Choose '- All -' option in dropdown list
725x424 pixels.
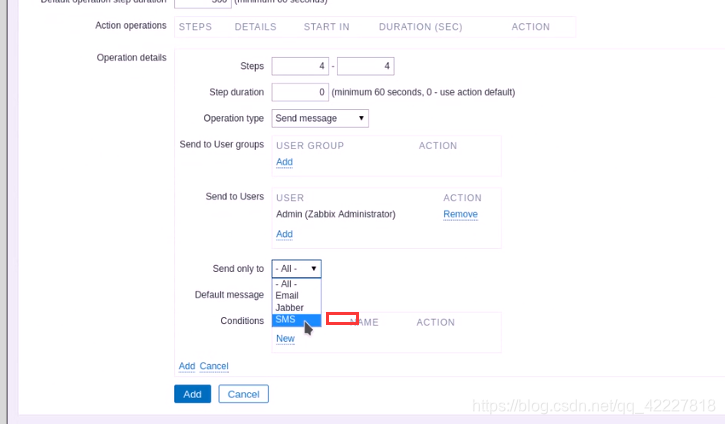[296, 284]
